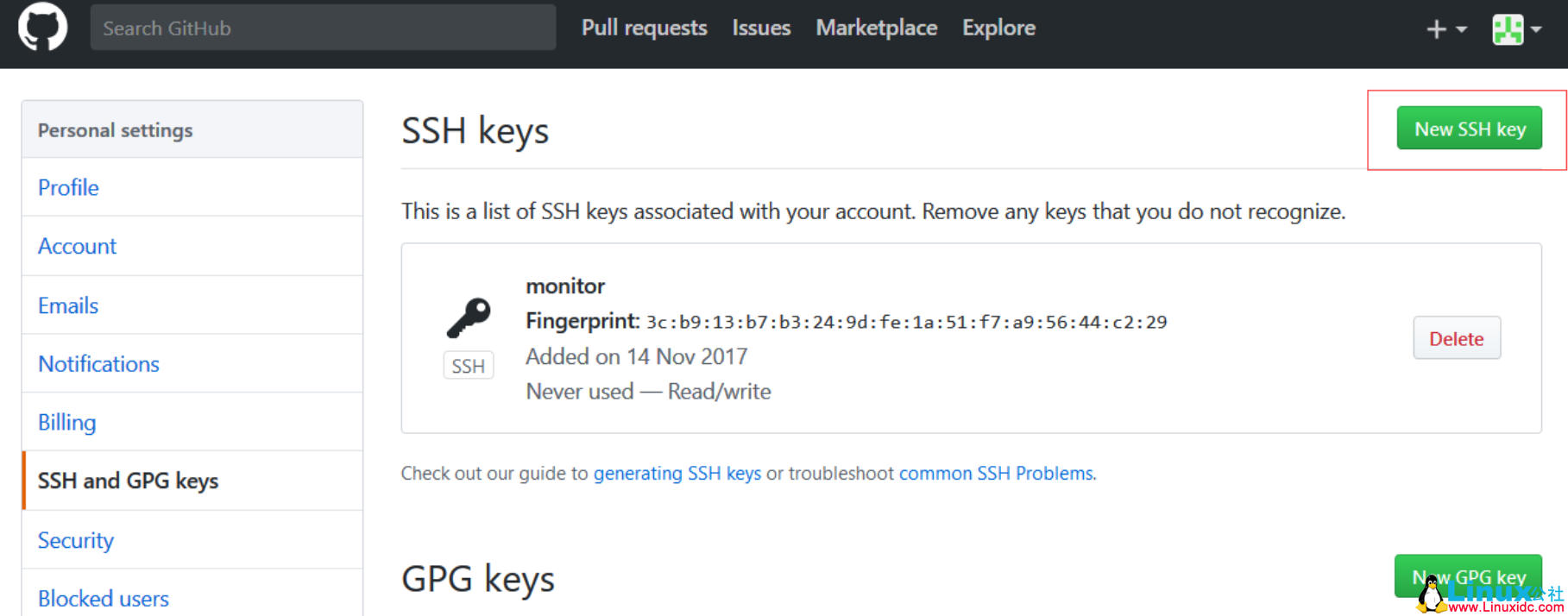Open the avatar dropdown arrow
The height and width of the screenshot is (616, 1568).
pos(1536,29)
